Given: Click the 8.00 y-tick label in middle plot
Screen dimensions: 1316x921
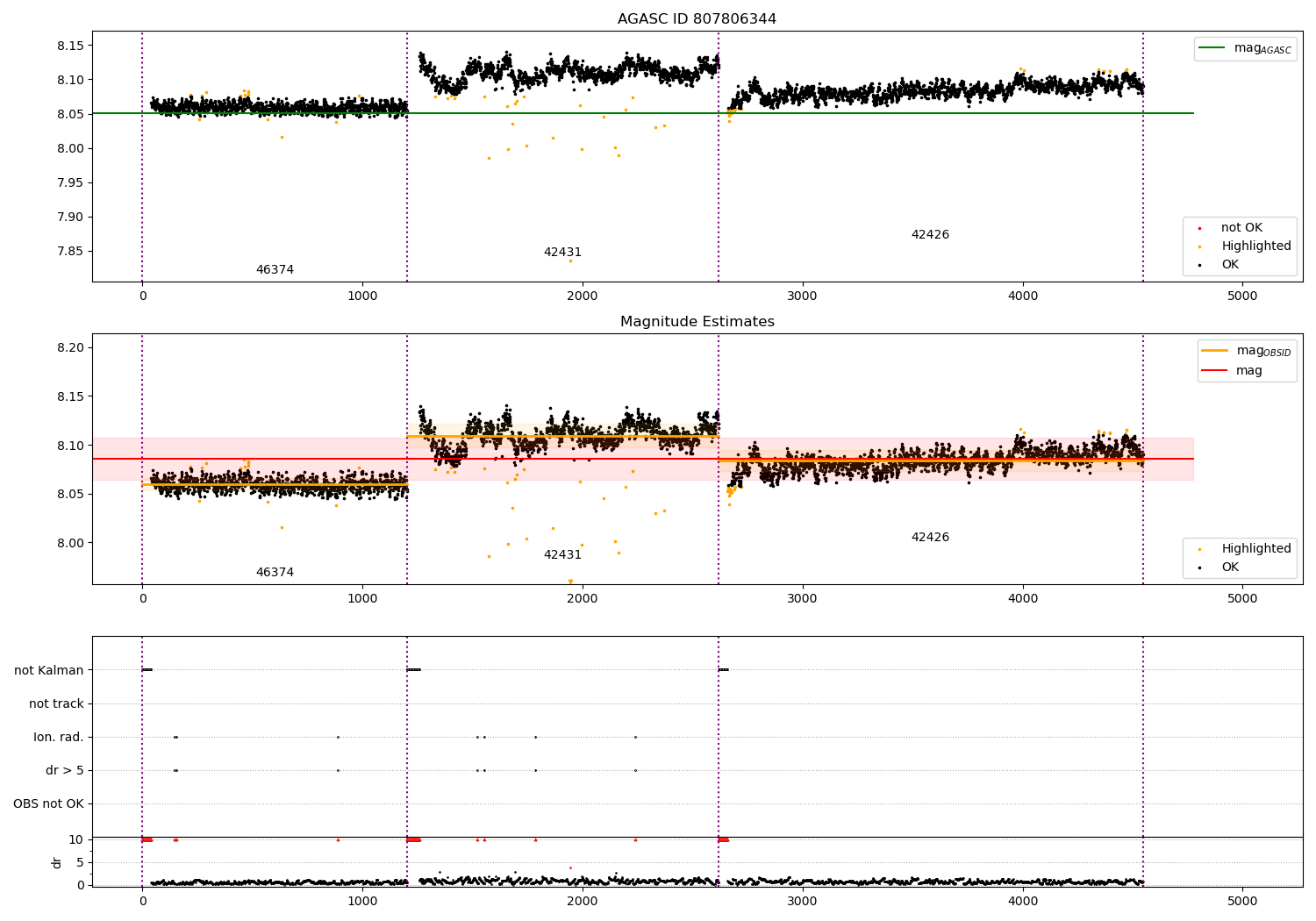Looking at the screenshot, I should click(68, 543).
